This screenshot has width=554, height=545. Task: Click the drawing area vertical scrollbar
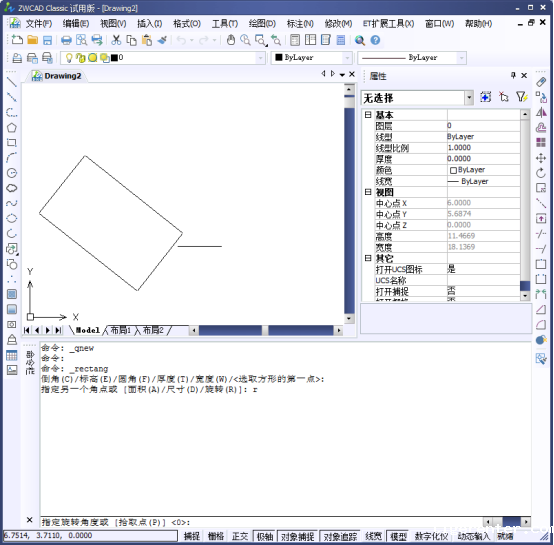tap(349, 204)
